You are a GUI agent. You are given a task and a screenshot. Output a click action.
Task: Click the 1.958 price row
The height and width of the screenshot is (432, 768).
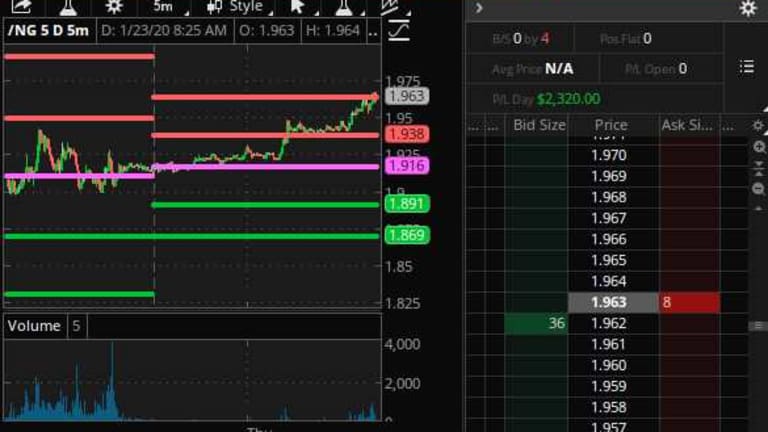[608, 408]
